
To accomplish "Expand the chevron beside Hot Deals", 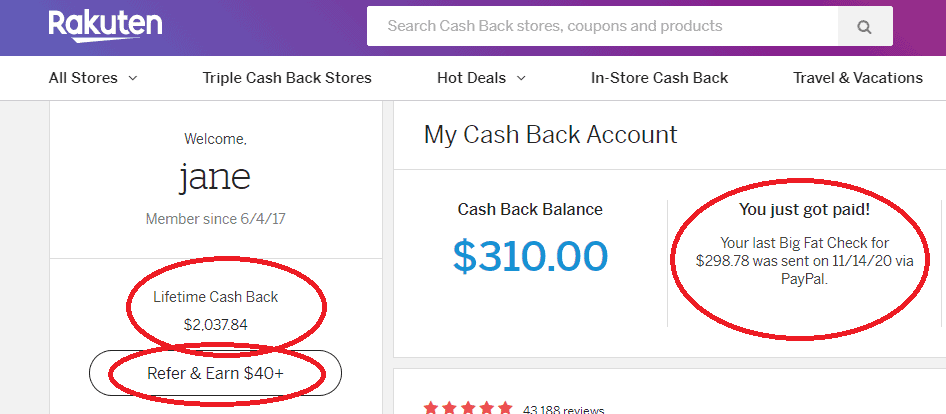I will pyautogui.click(x=520, y=78).
